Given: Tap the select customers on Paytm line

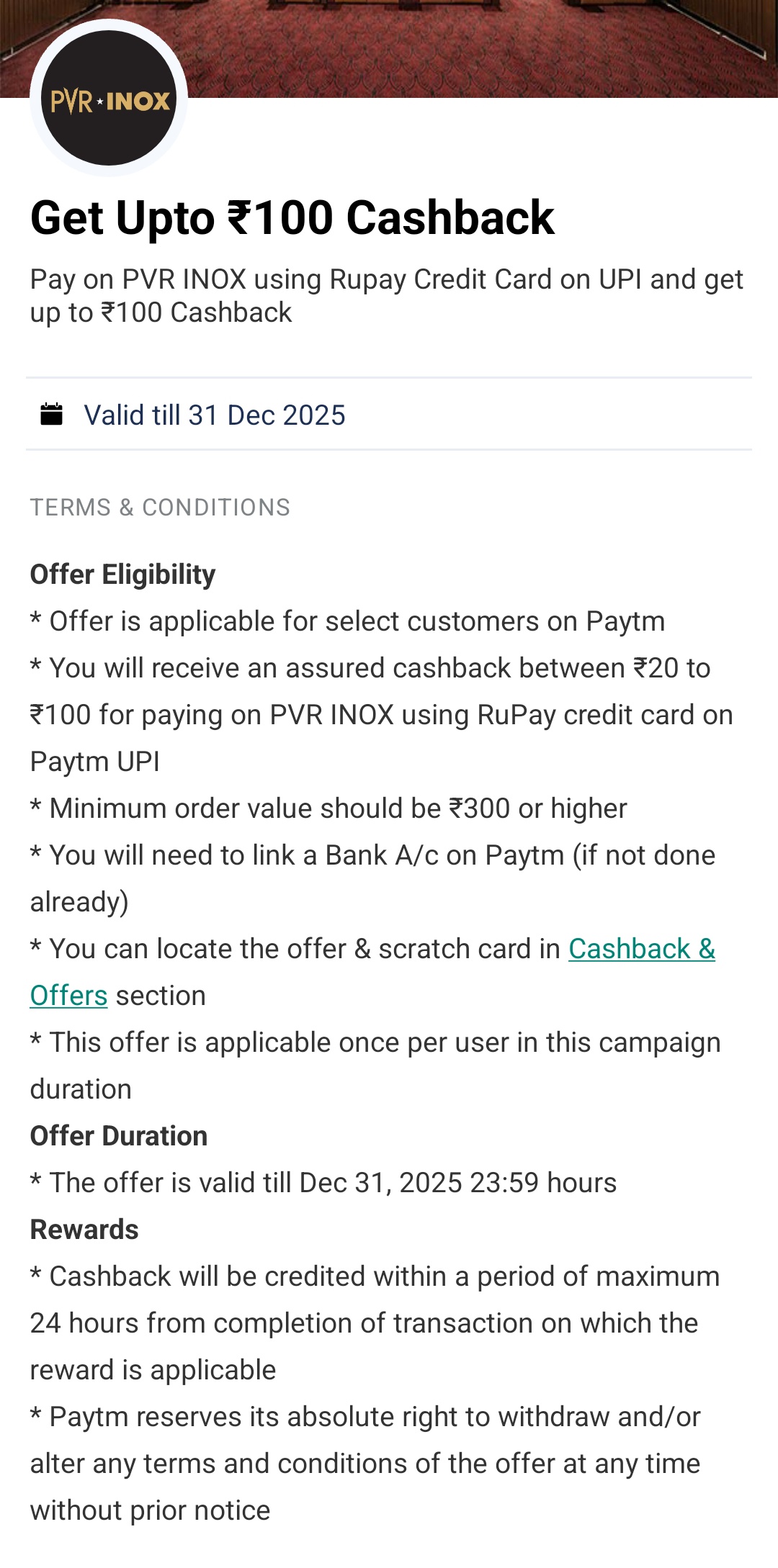Looking at the screenshot, I should [347, 621].
